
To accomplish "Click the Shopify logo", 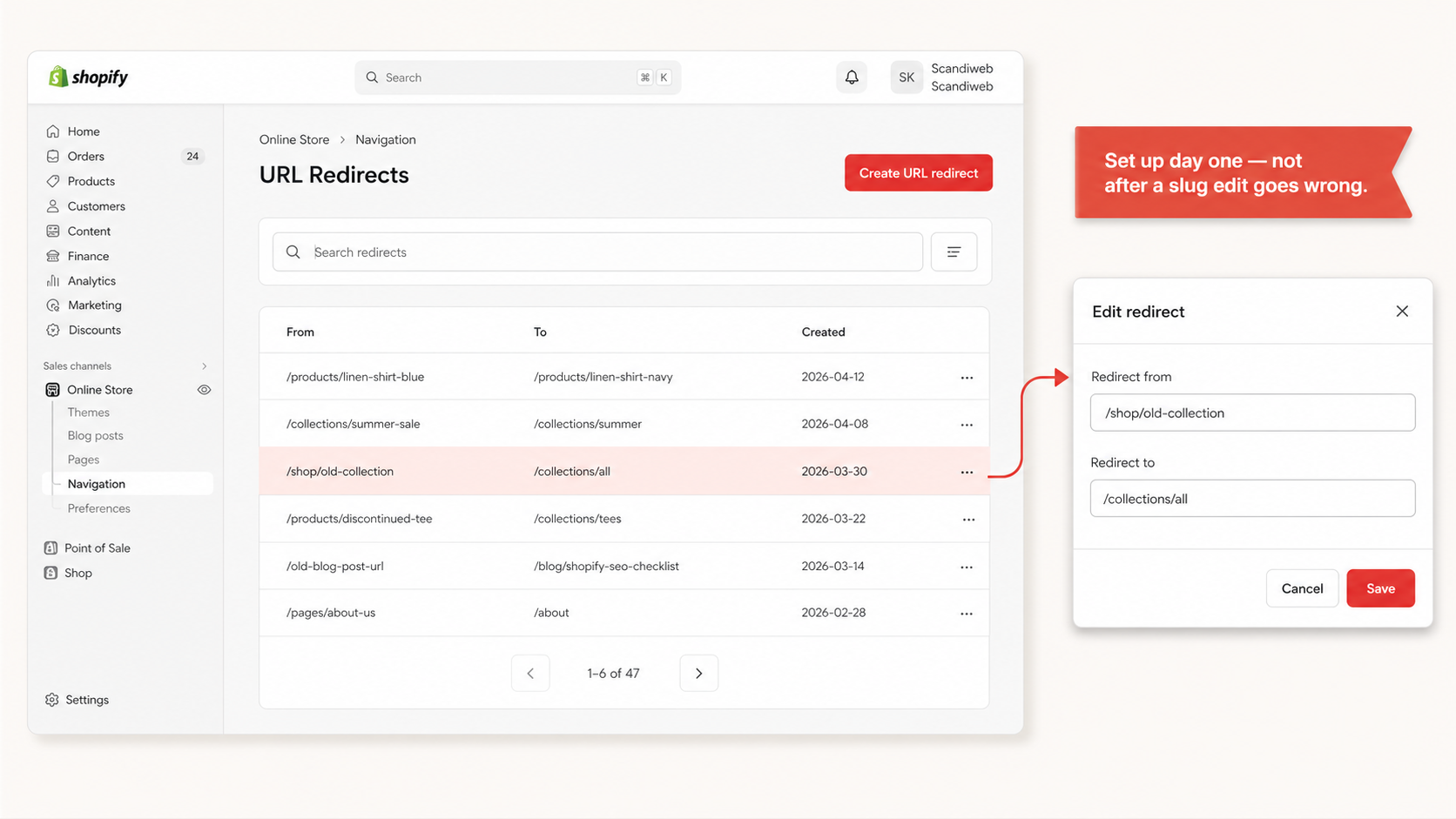I will [87, 77].
